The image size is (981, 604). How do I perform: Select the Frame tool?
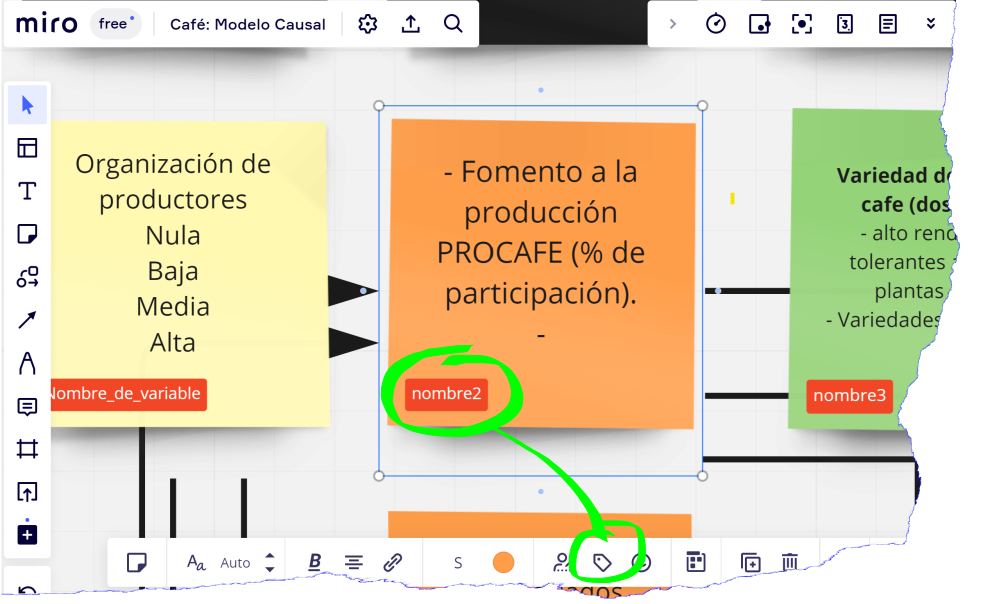[x=27, y=449]
